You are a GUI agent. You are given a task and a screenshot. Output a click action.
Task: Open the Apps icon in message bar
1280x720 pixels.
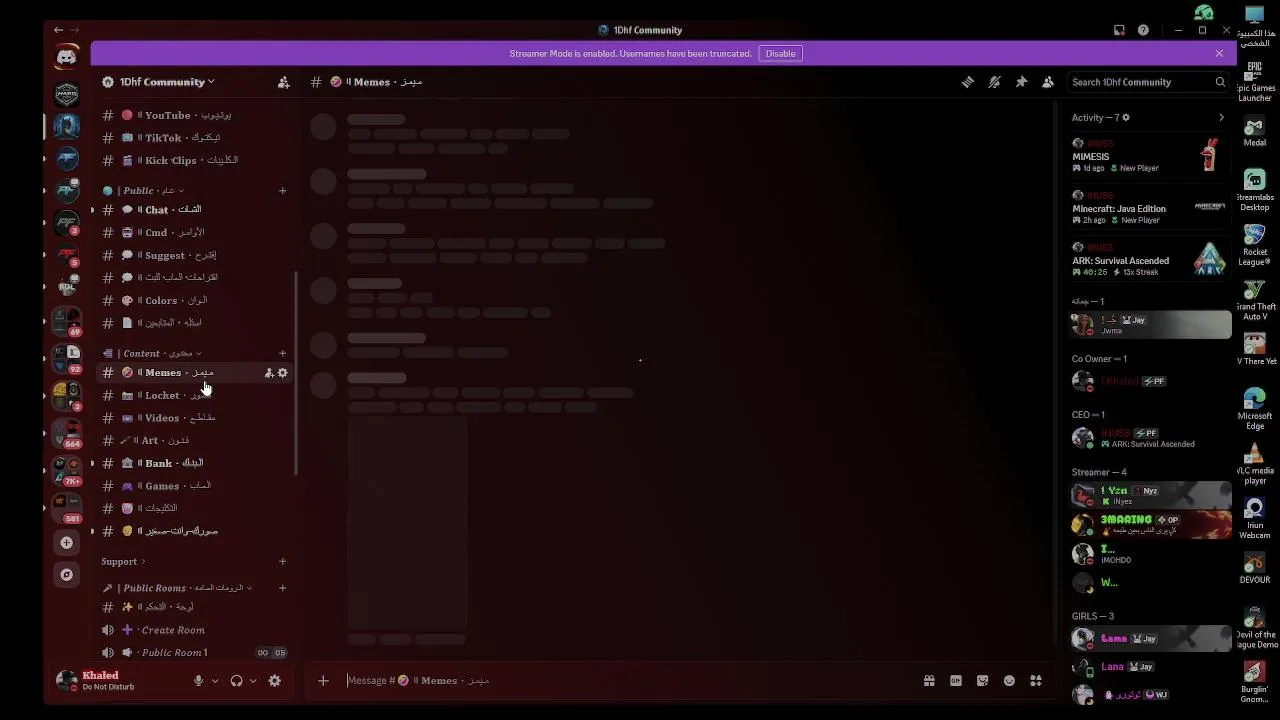1036,681
